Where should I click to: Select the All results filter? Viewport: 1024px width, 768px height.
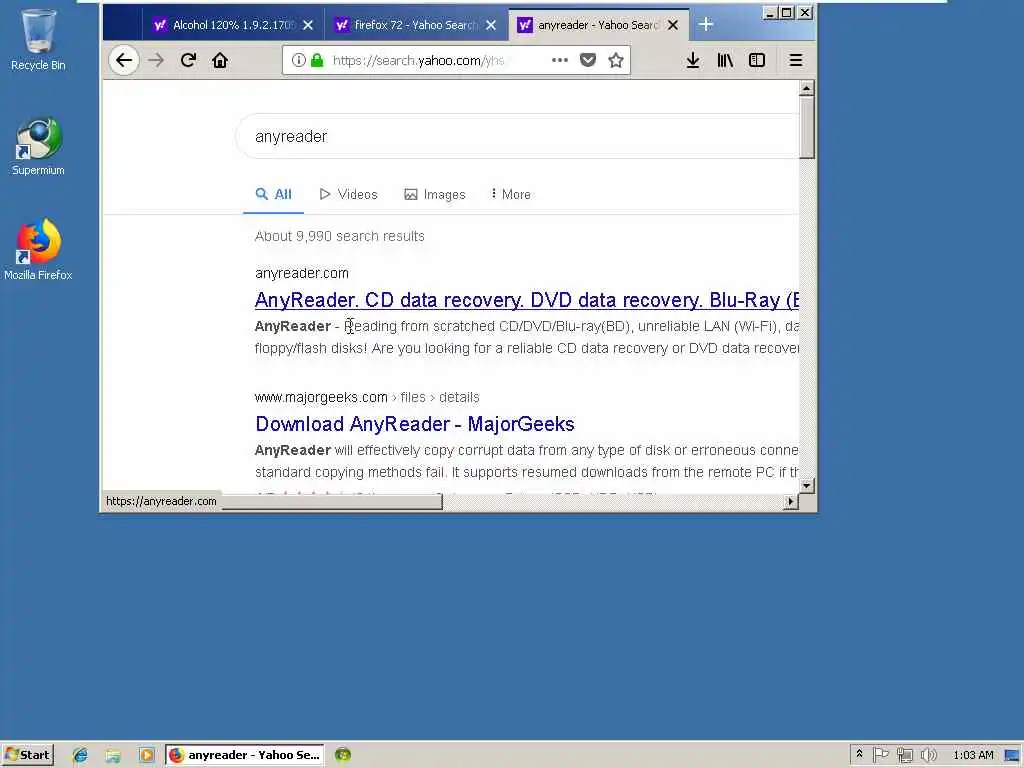[x=274, y=195]
